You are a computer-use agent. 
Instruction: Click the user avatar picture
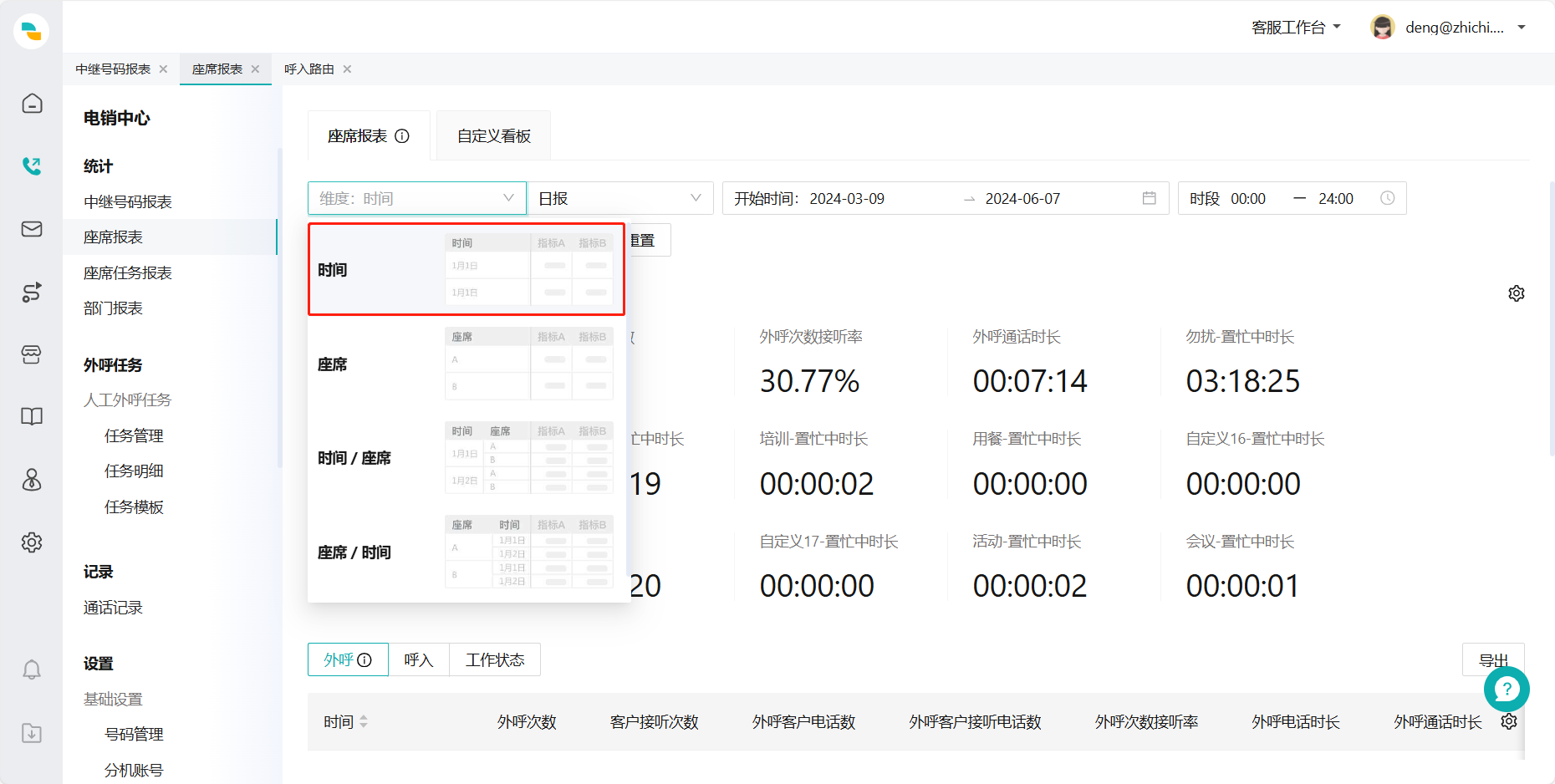tap(1383, 27)
